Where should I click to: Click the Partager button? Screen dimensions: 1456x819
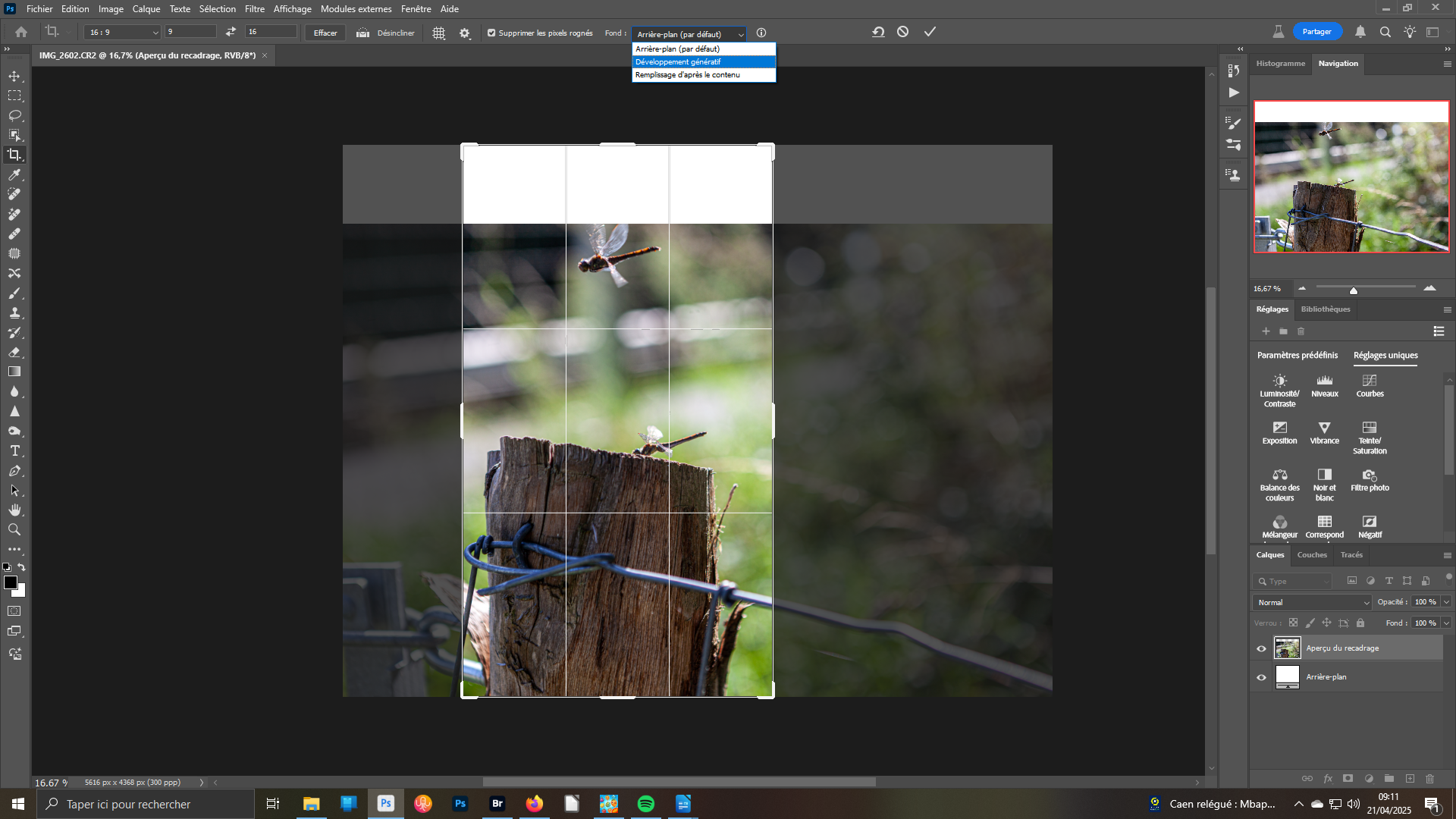[x=1316, y=32]
